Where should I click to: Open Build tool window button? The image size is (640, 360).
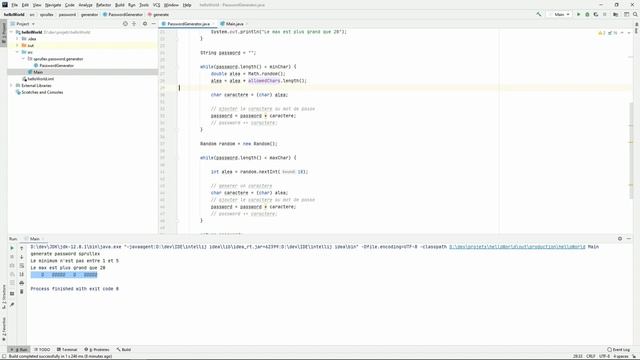tap(124, 349)
